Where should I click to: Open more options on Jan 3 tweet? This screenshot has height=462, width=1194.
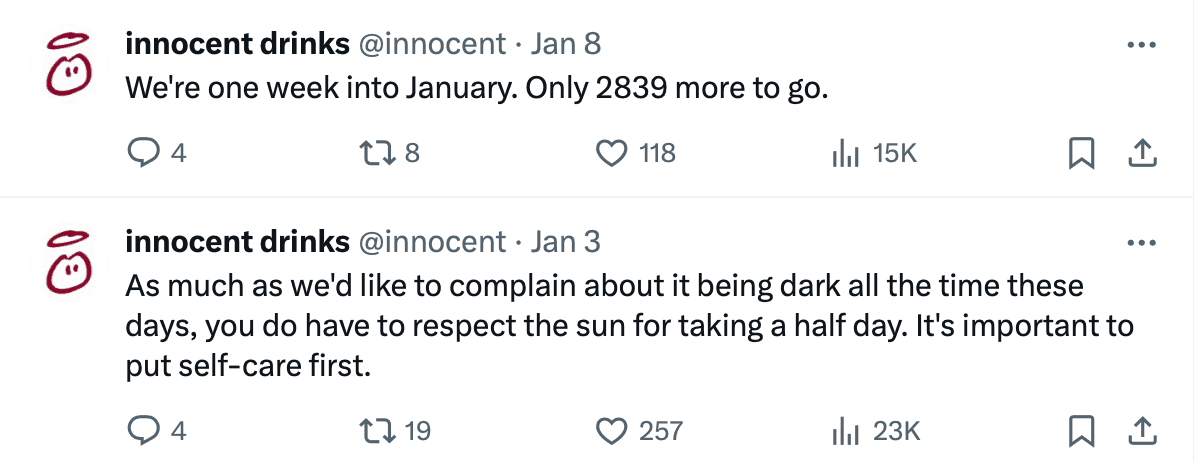tap(1141, 243)
